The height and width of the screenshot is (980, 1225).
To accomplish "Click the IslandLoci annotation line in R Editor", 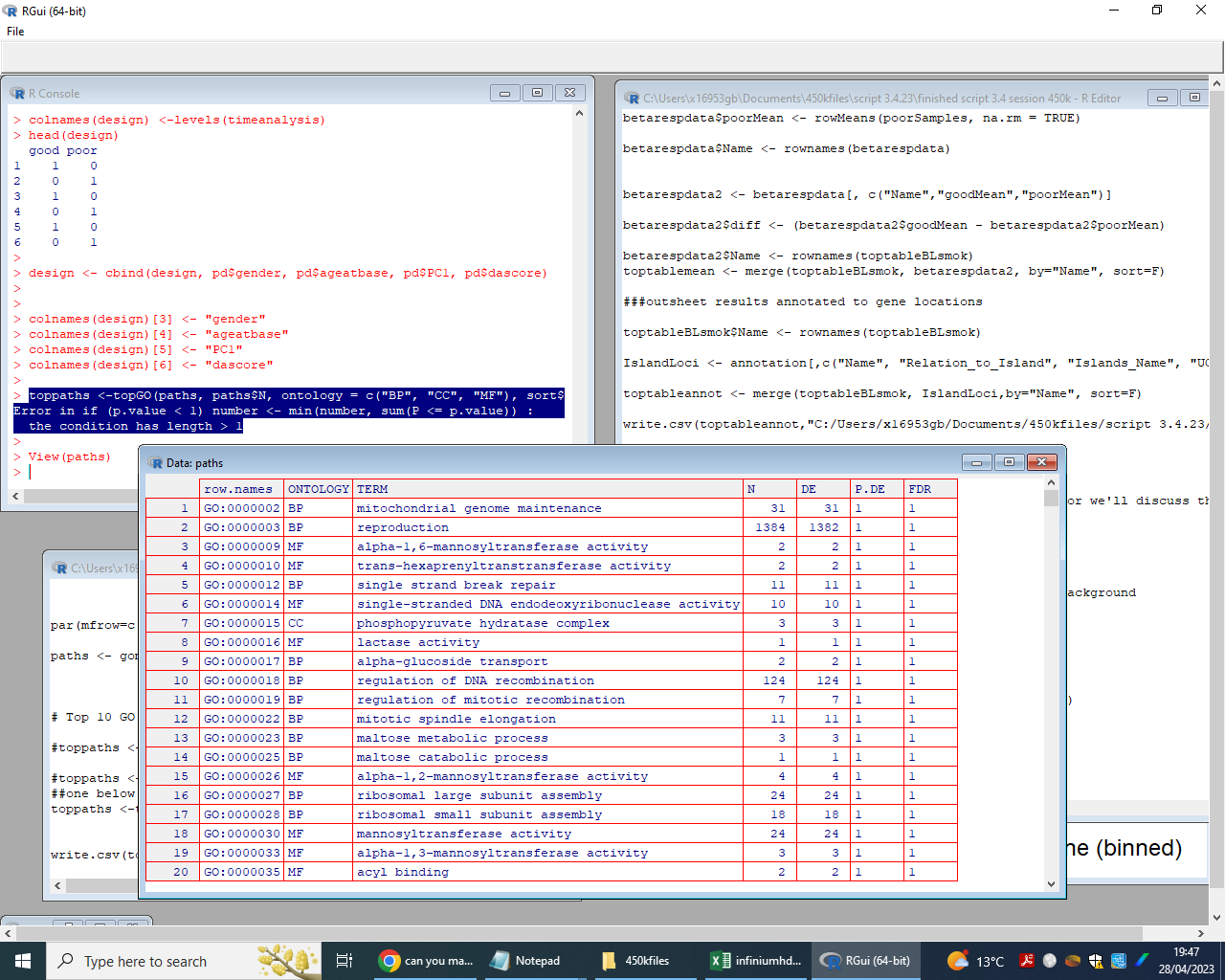I will [915, 363].
